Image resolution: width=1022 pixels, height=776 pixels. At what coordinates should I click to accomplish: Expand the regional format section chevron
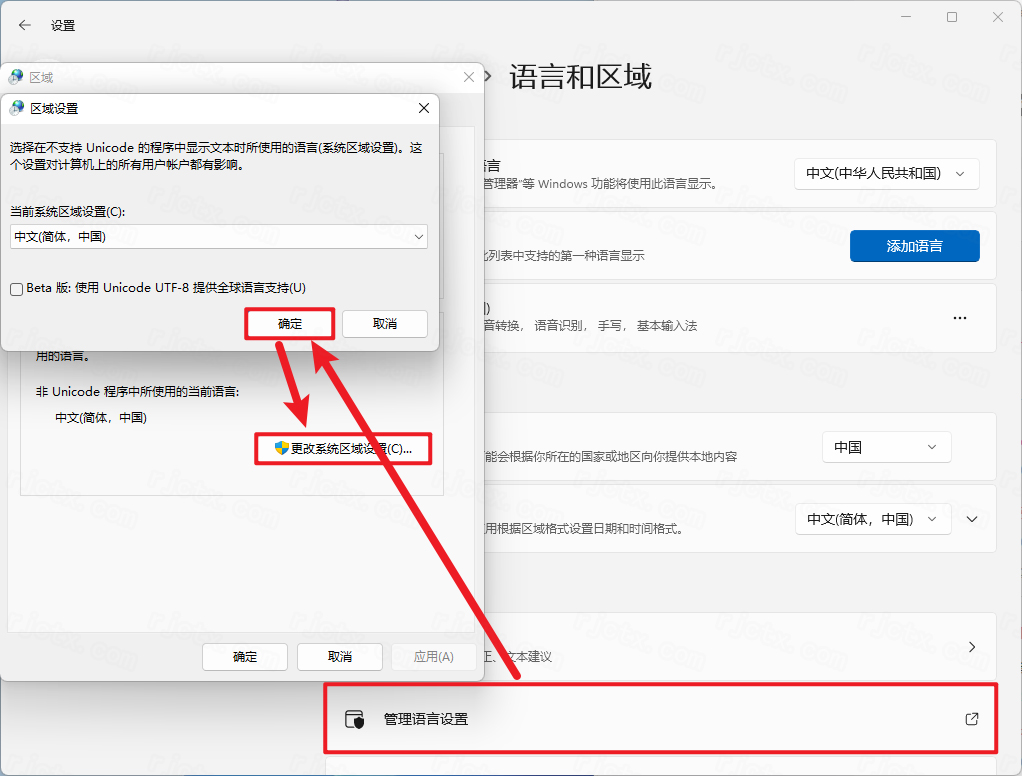click(972, 519)
